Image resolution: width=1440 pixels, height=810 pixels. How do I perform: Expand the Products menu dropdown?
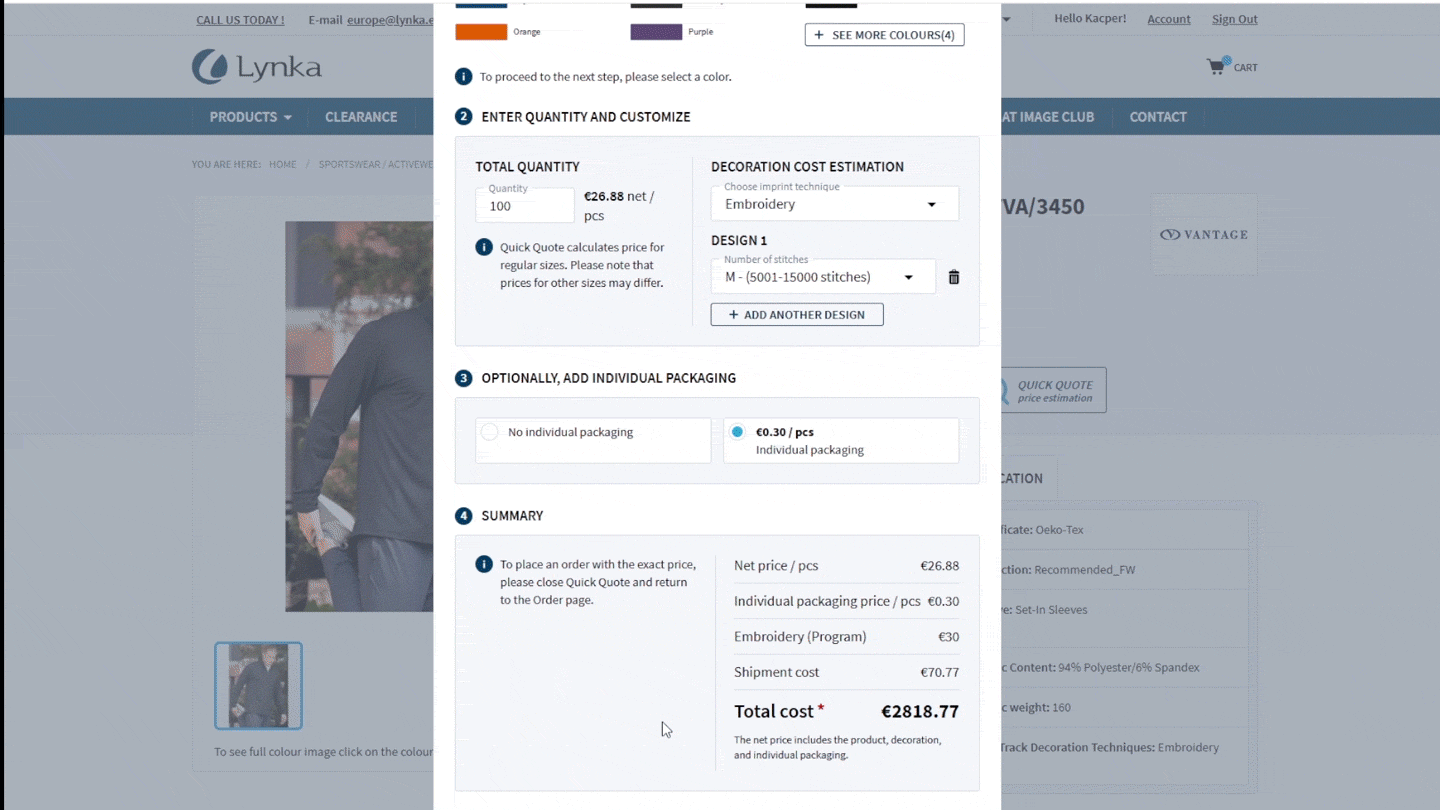[x=250, y=117]
